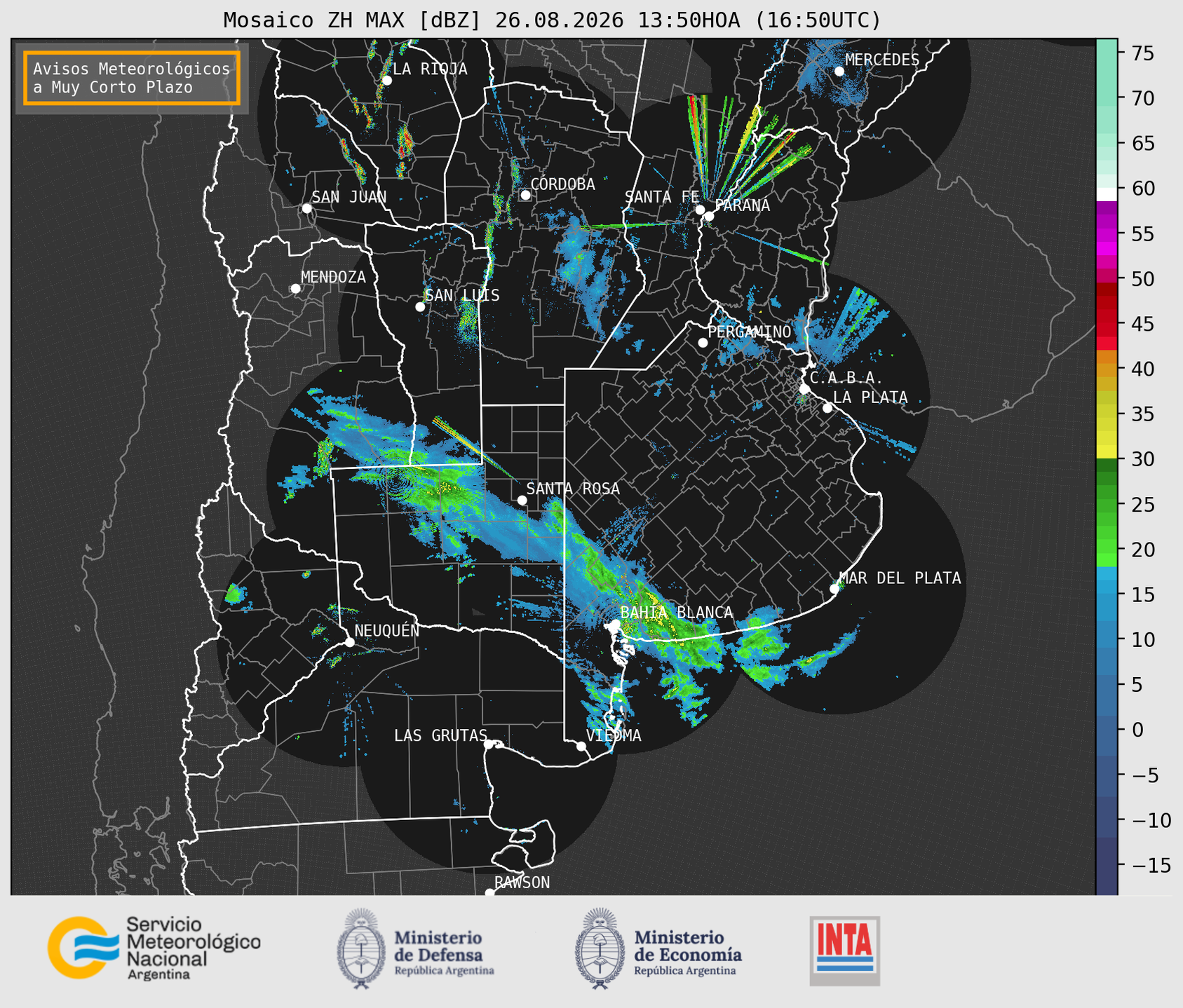Click the Bahía Blanca city marker
The width and height of the screenshot is (1183, 1008).
coord(615,624)
